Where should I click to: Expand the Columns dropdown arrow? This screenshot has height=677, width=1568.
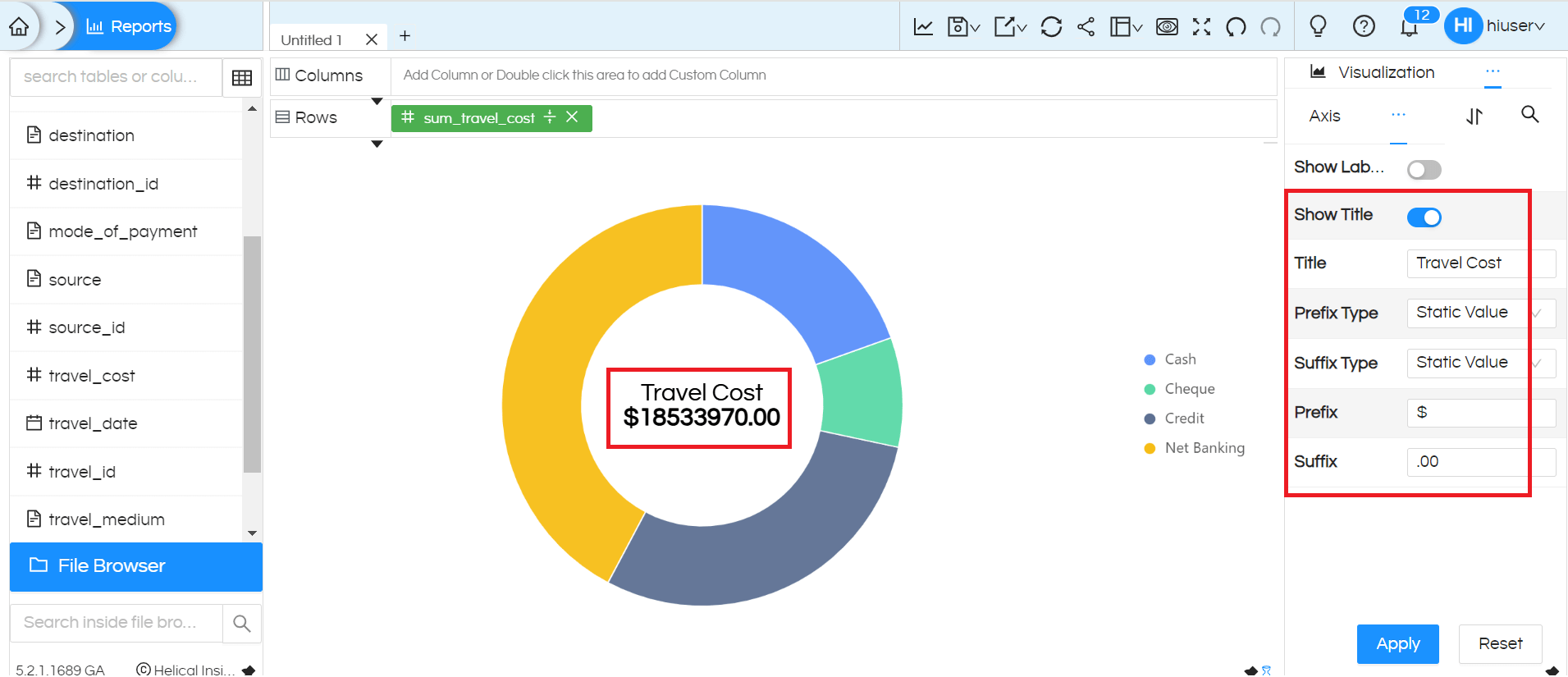377,102
